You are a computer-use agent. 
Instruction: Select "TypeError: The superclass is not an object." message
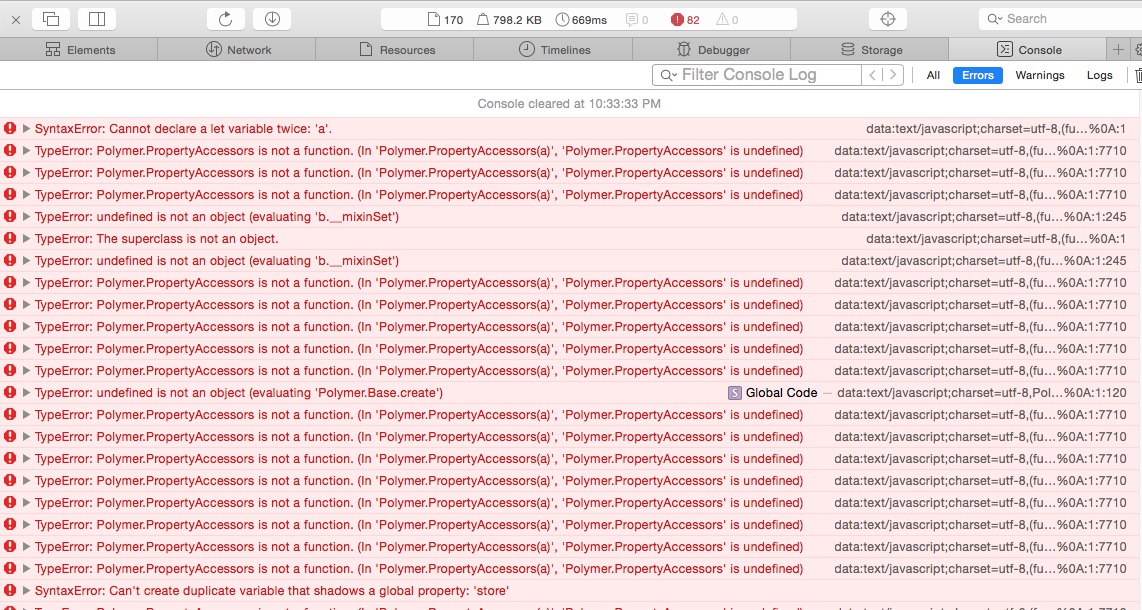click(157, 239)
